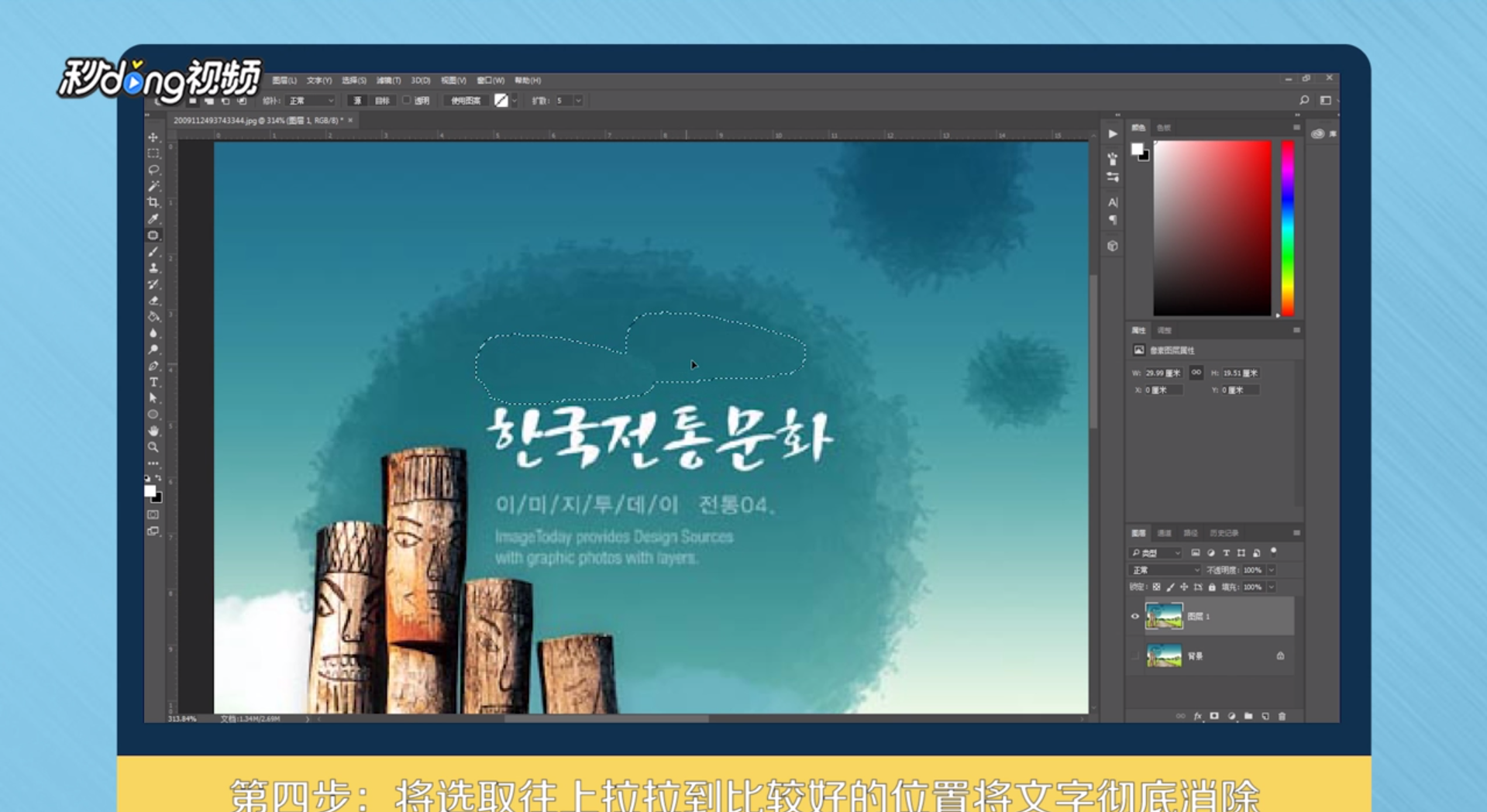This screenshot has height=812, width=1487.
Task: Switch to the 历史记录 tab
Action: pyautogui.click(x=1224, y=533)
